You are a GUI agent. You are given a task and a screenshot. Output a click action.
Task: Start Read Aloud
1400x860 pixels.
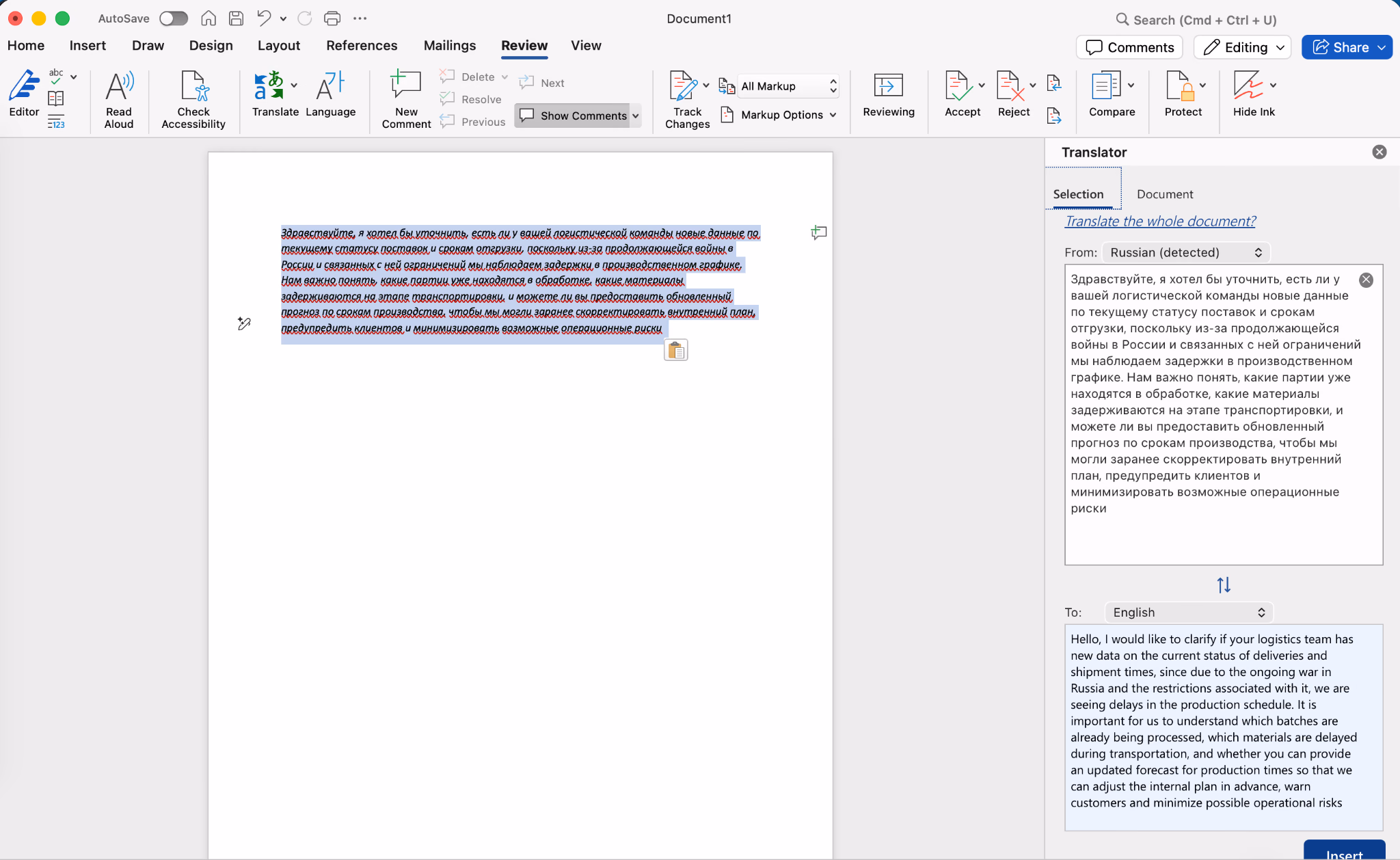coord(119,99)
